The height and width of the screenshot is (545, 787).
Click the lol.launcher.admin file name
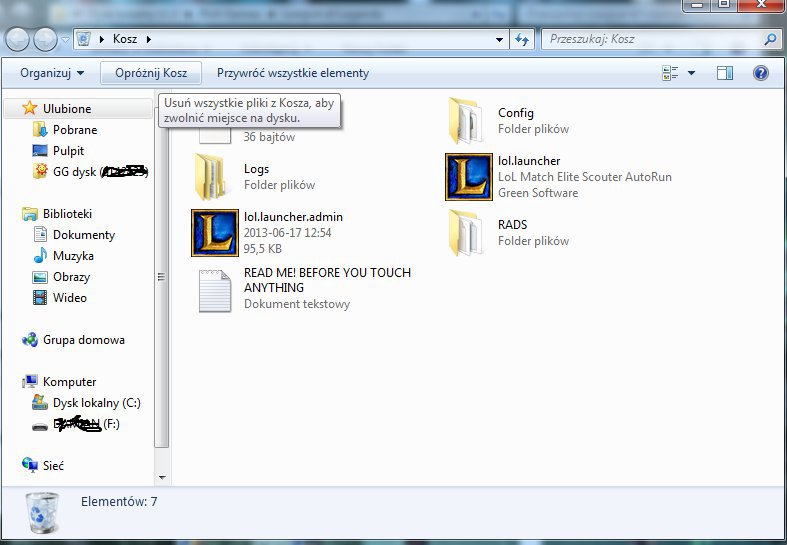coord(293,217)
